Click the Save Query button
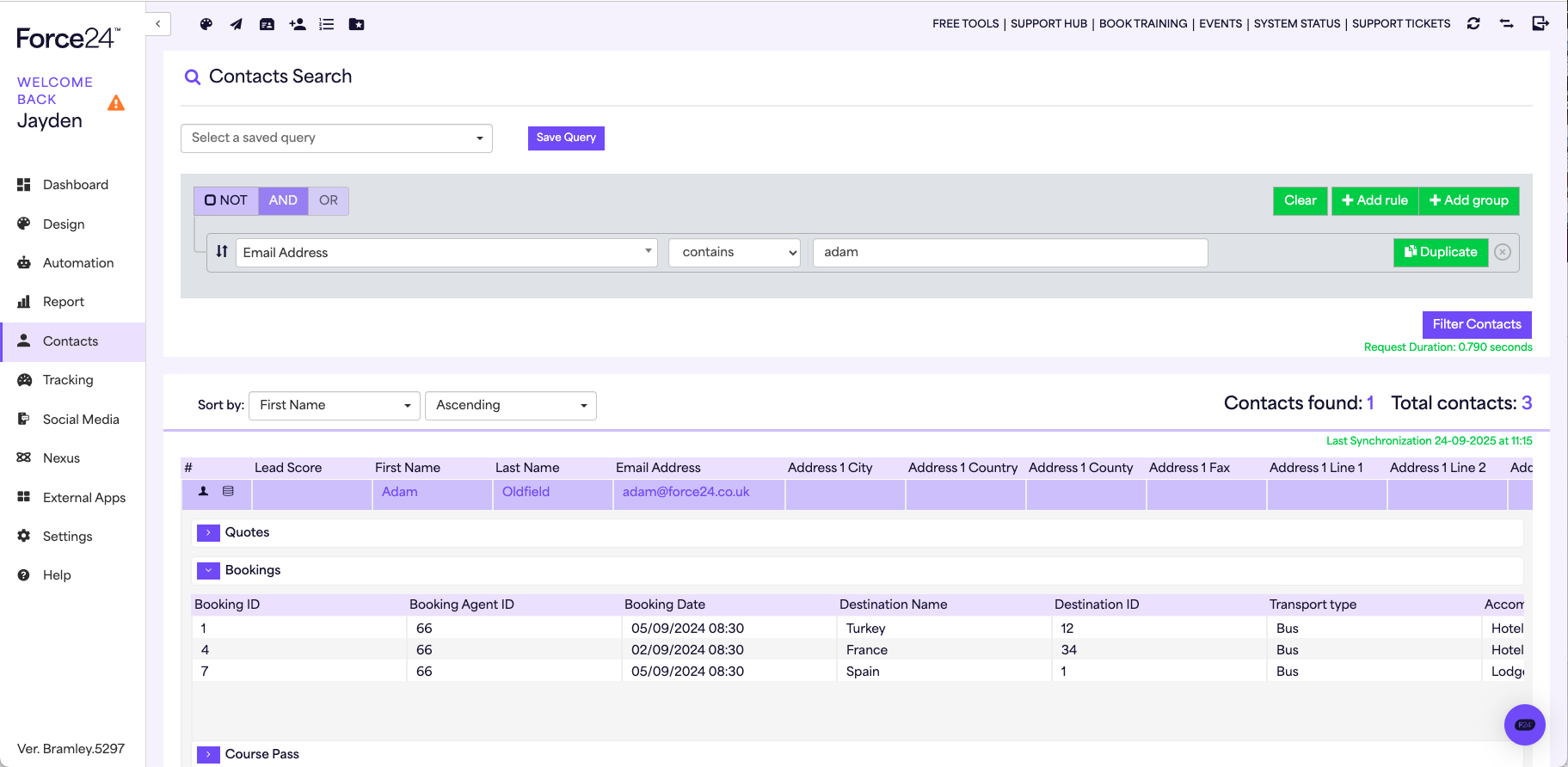This screenshot has height=767, width=1568. [x=566, y=138]
